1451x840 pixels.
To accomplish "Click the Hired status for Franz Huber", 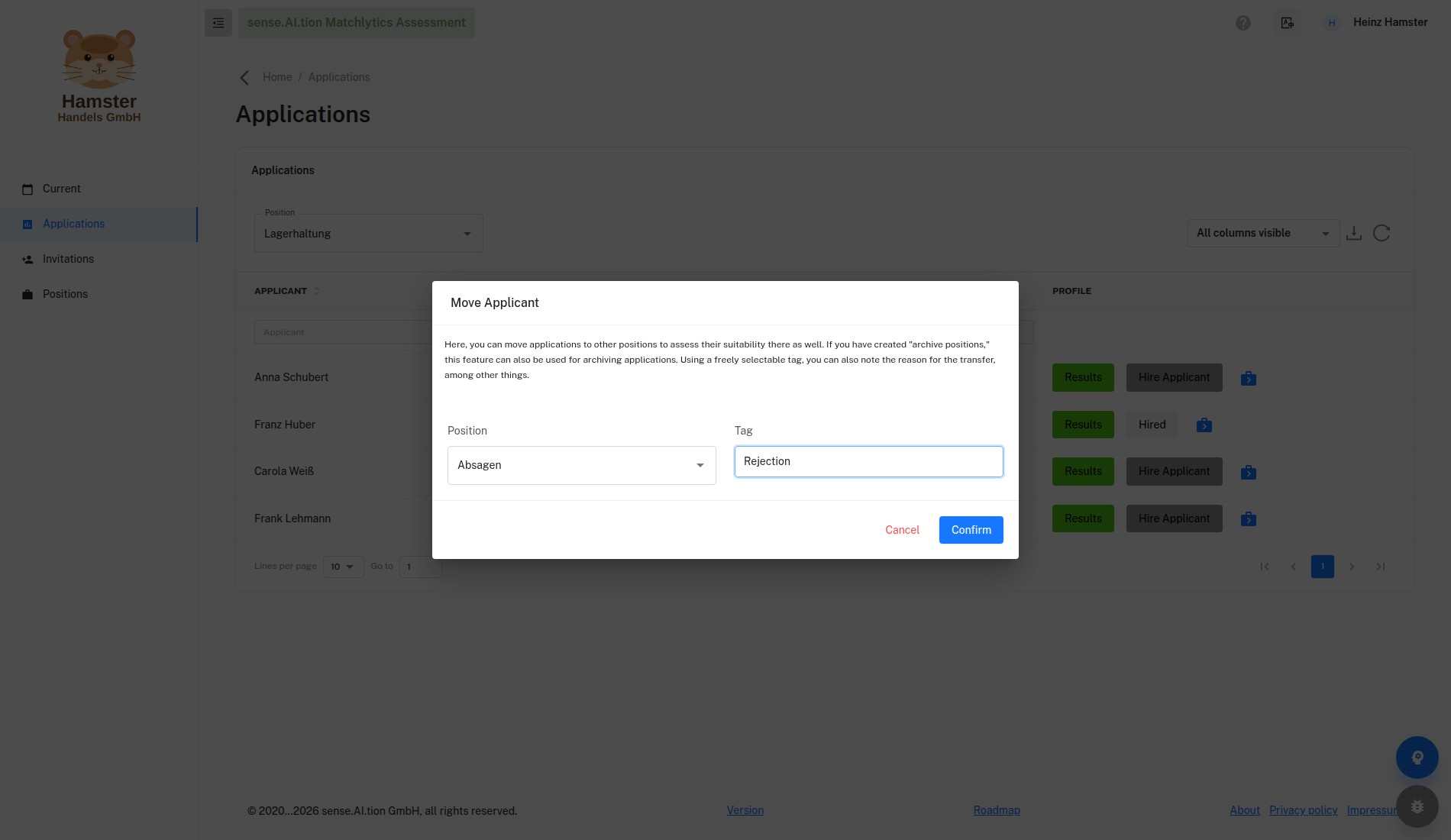I will point(1152,425).
